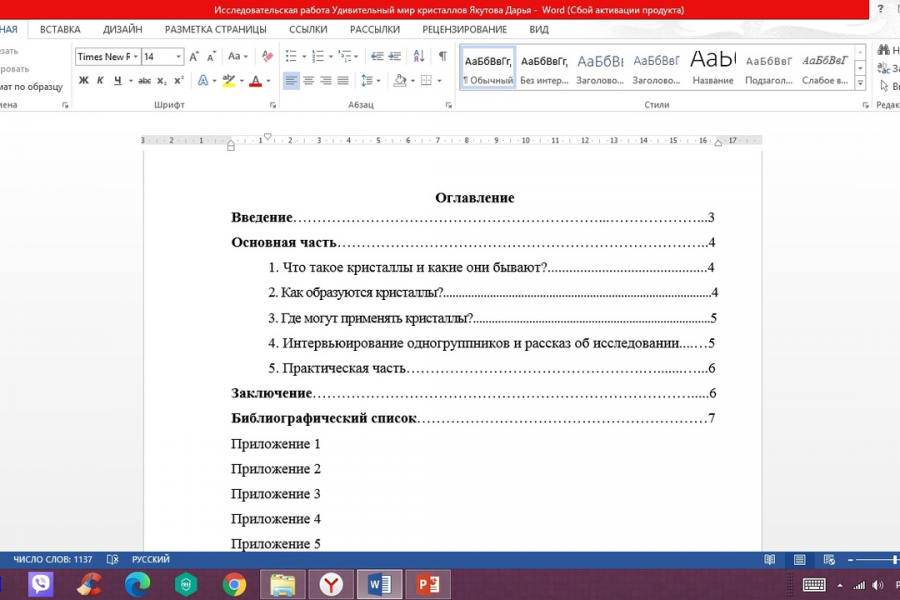Image resolution: width=900 pixels, height=600 pixels.
Task: Expand bullets library dropdown arrow
Action: pos(304,56)
